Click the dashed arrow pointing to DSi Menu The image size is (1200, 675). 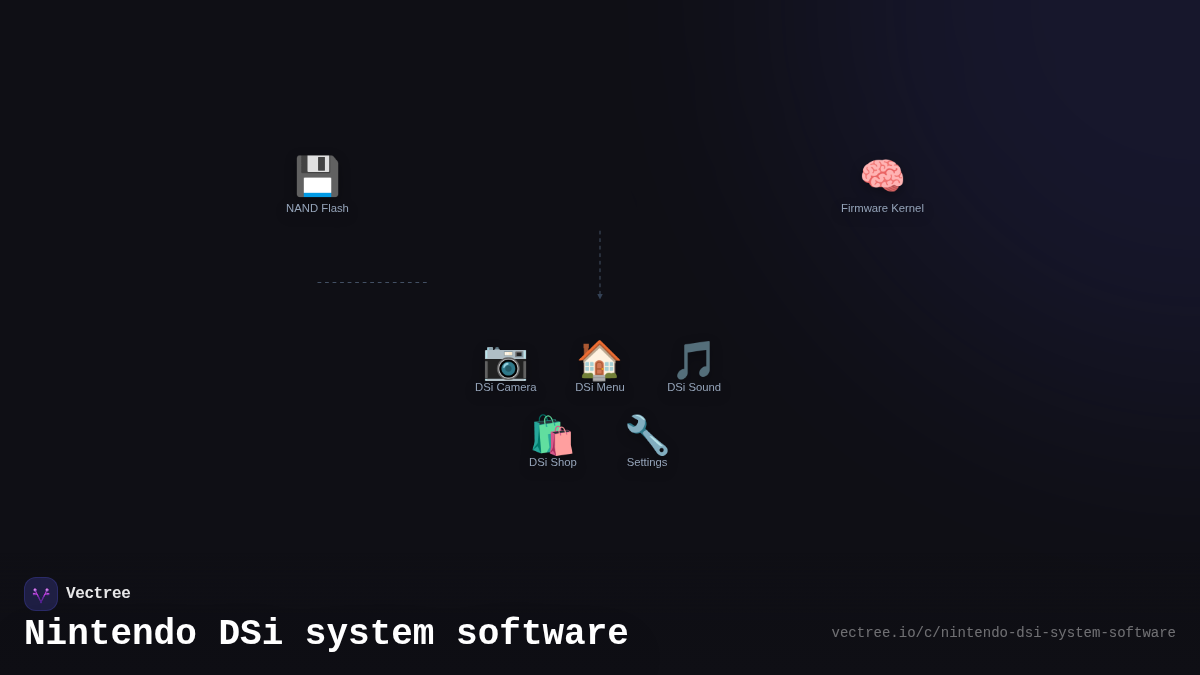(x=600, y=263)
